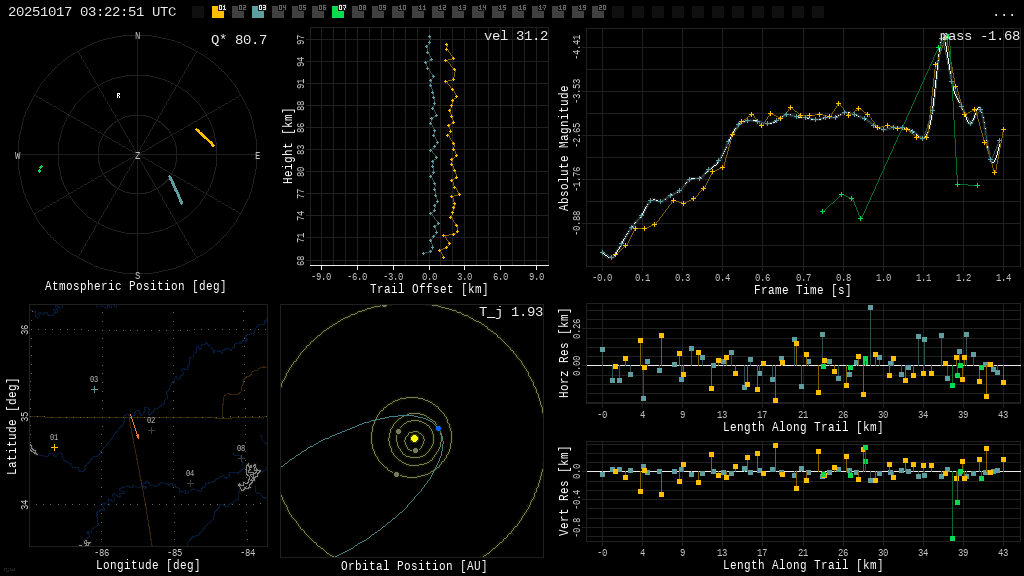
Task: Open the three-dot overflow menu
Action: (x=1003, y=13)
